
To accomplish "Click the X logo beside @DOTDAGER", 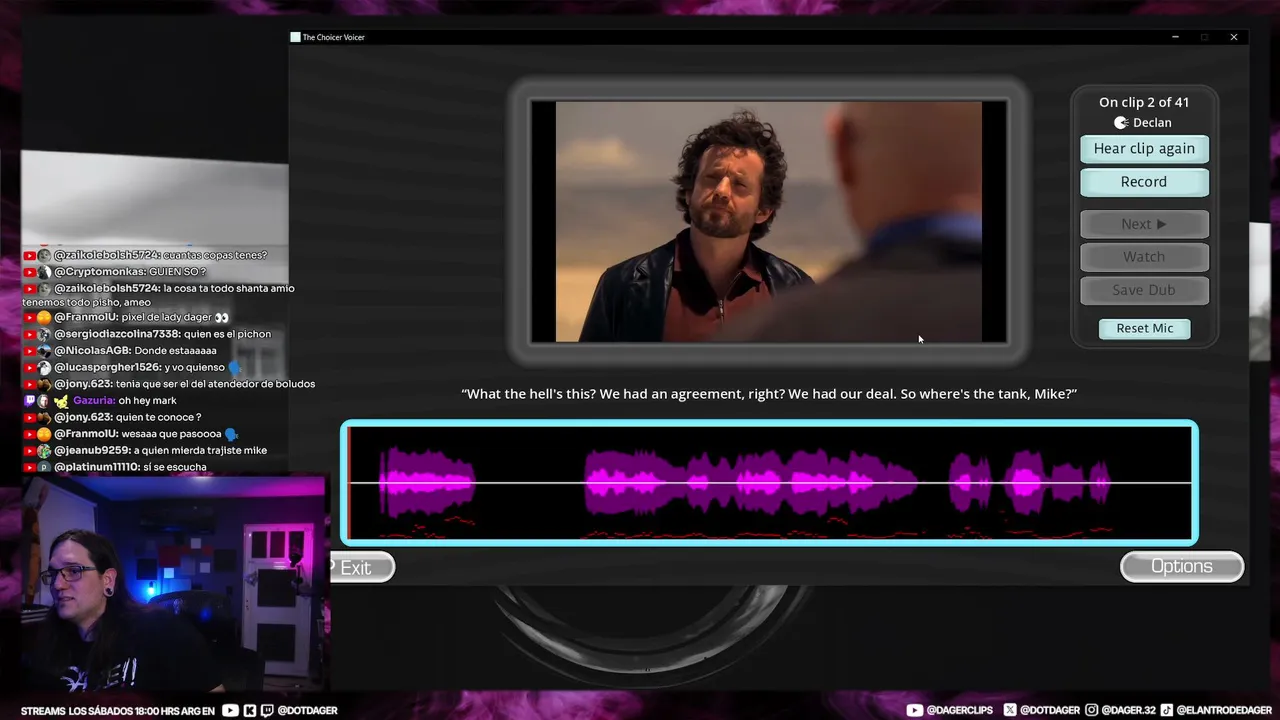I will point(1010,710).
